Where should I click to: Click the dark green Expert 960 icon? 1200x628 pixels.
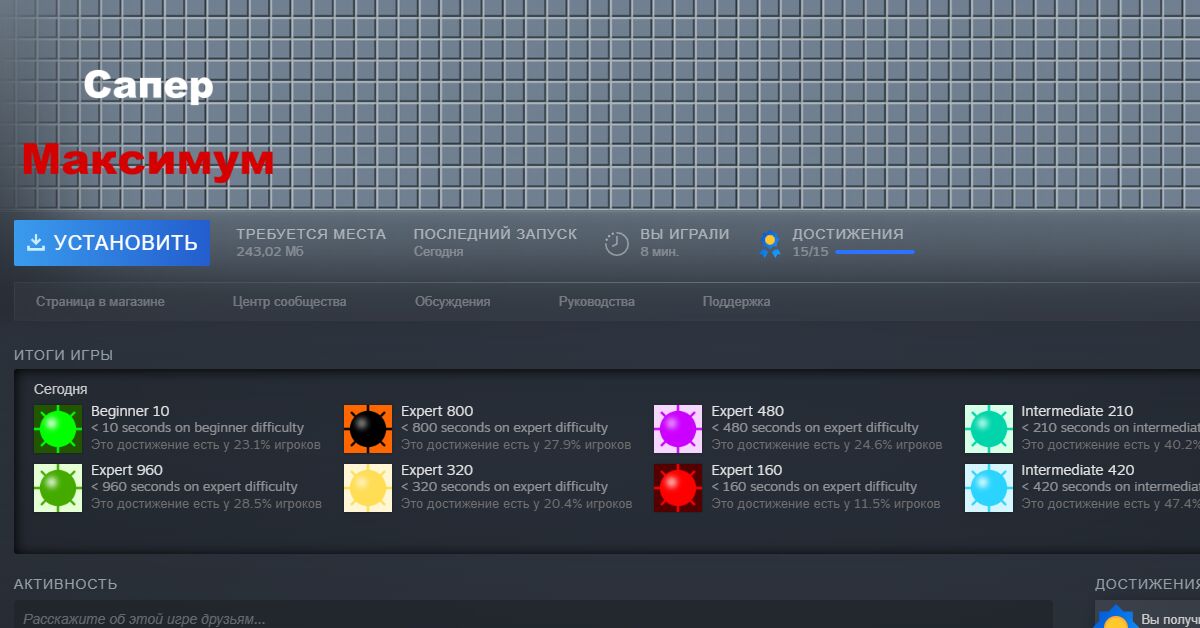pos(58,488)
